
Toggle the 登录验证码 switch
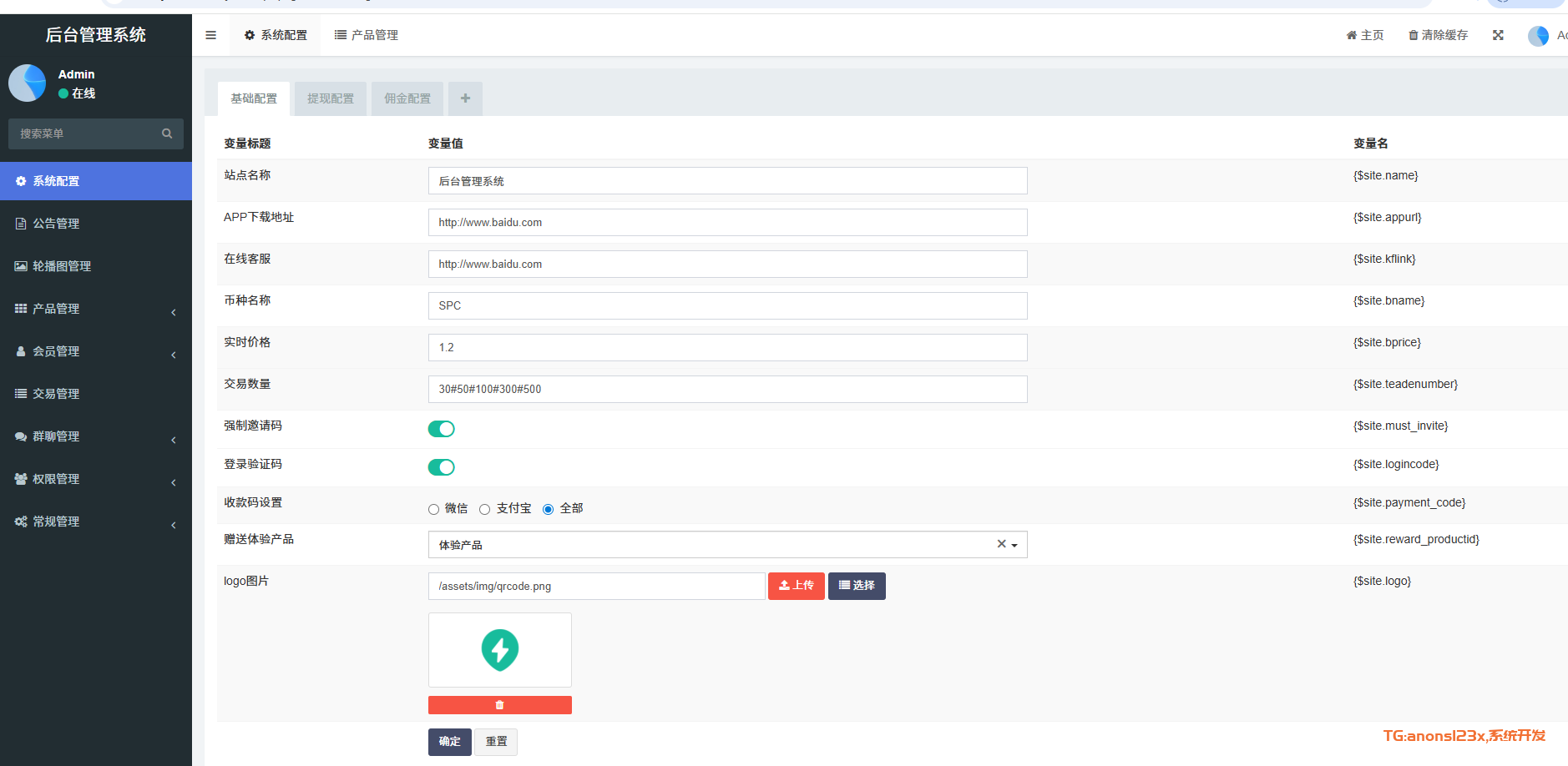click(441, 467)
